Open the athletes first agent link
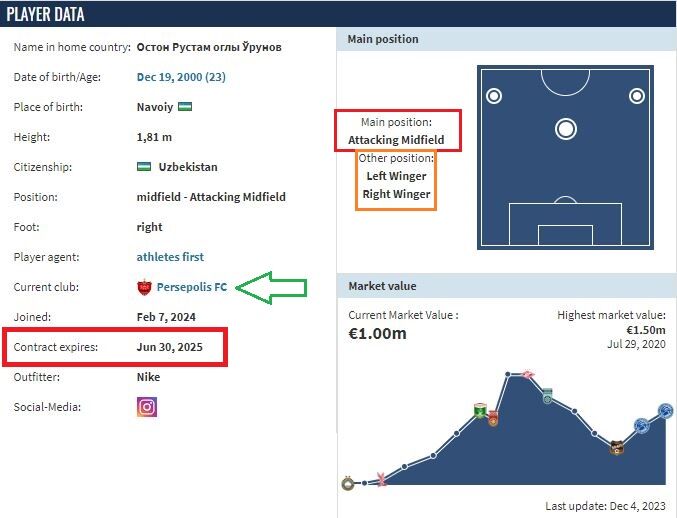Screen dimensions: 677x518 (x=170, y=257)
